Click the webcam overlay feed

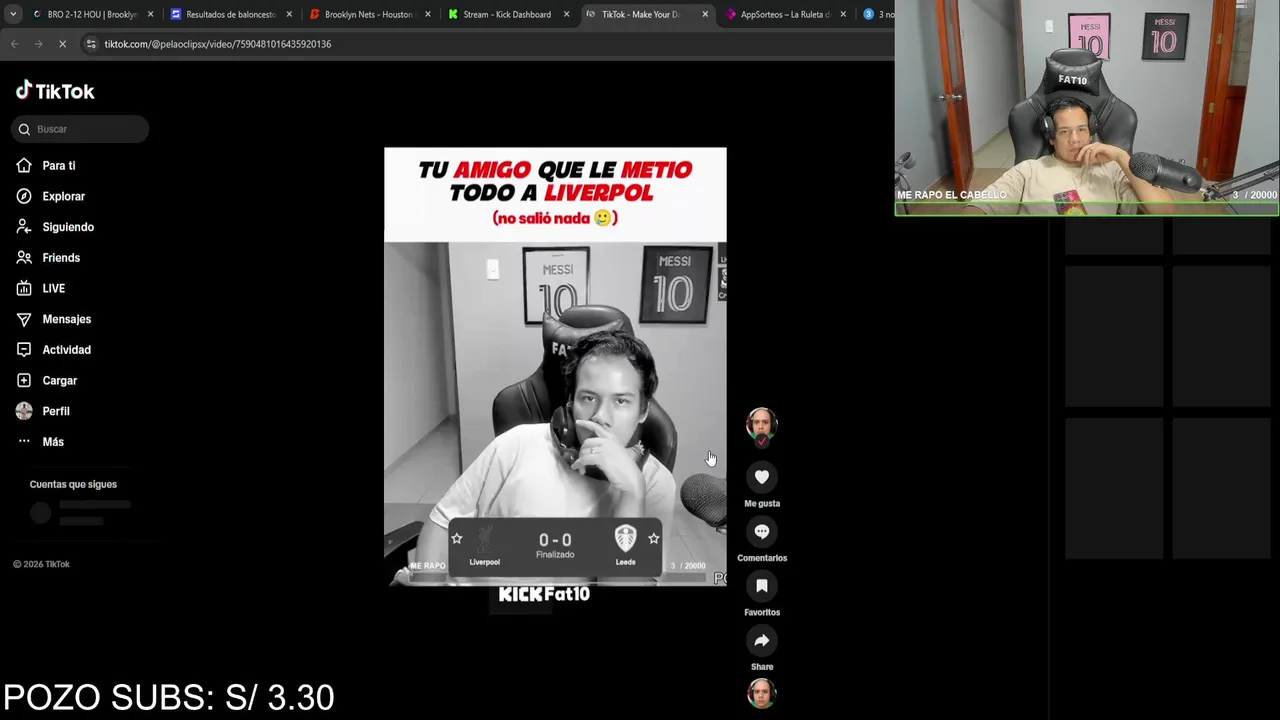click(x=1087, y=107)
